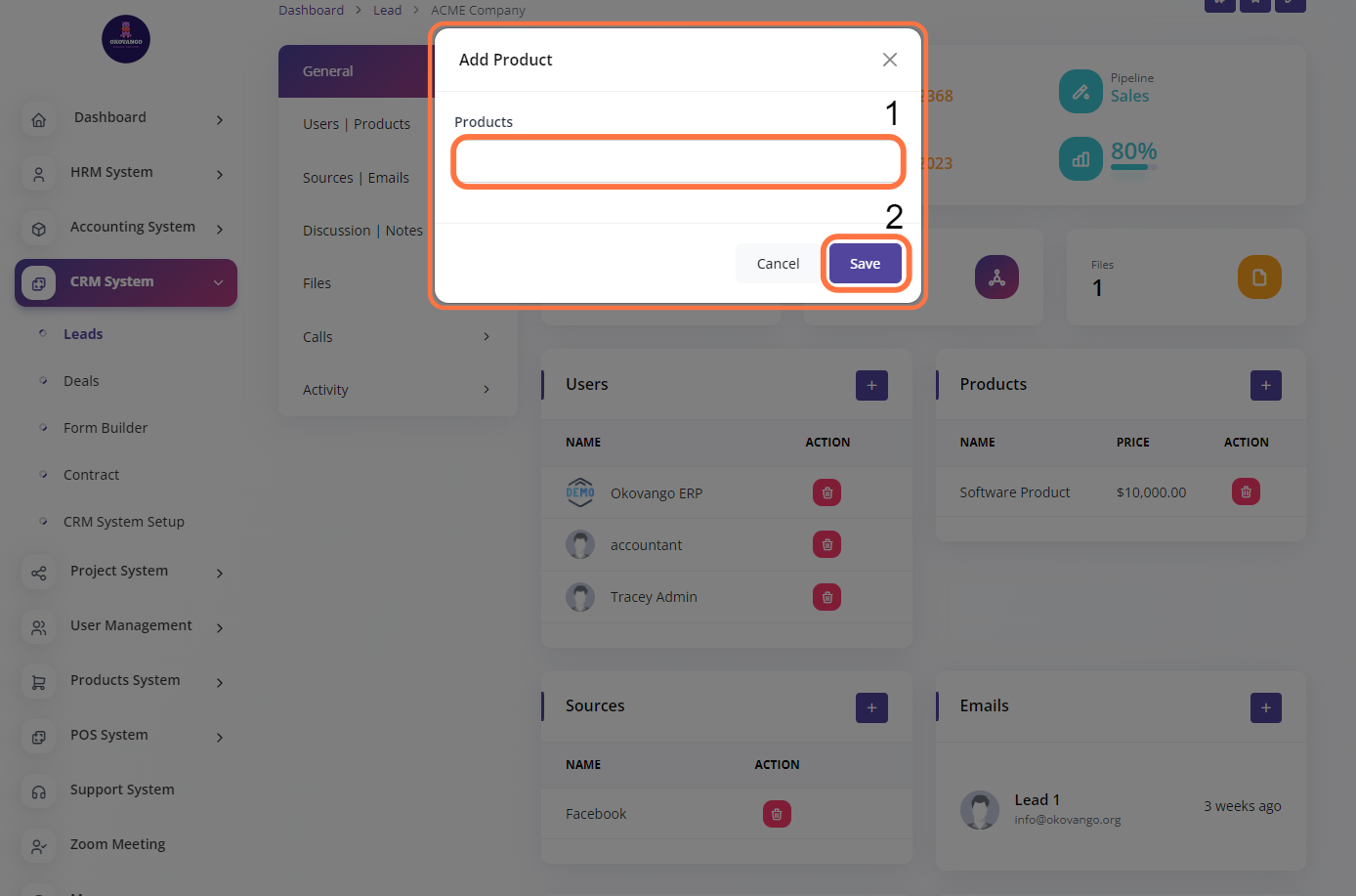The image size is (1356, 896).
Task: Collapse the CRM System menu
Action: (x=218, y=282)
